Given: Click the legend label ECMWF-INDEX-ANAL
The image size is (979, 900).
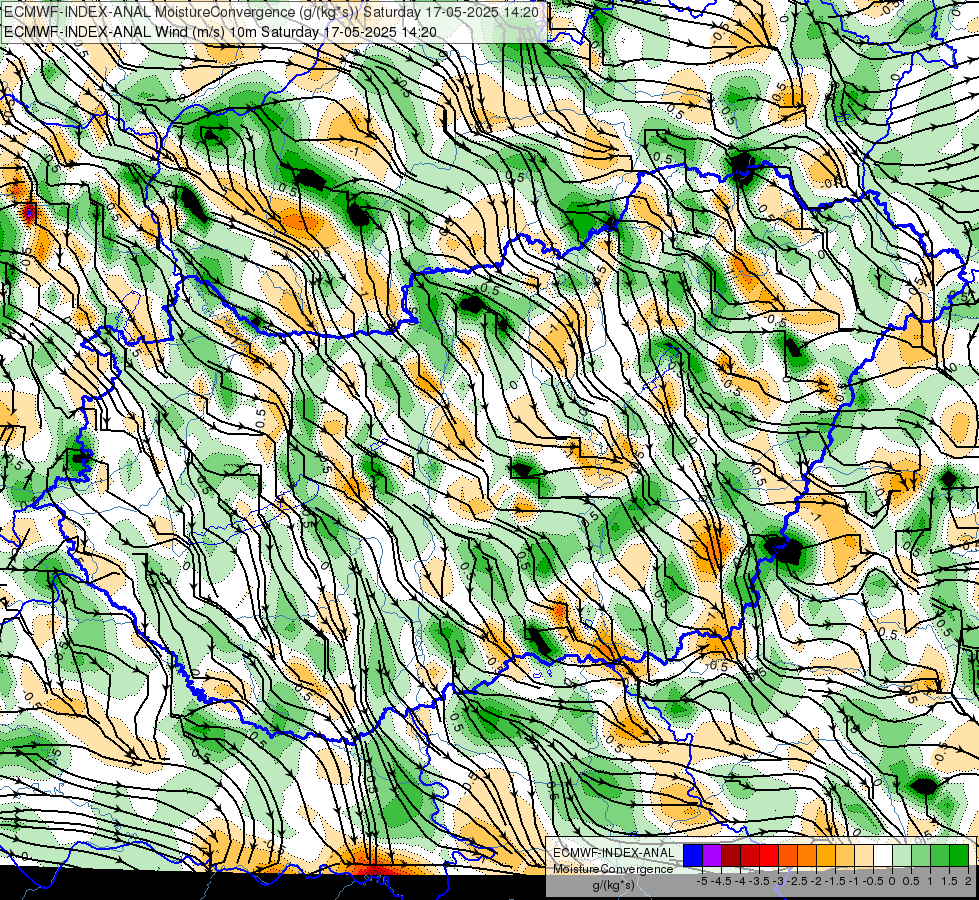Looking at the screenshot, I should [614, 853].
